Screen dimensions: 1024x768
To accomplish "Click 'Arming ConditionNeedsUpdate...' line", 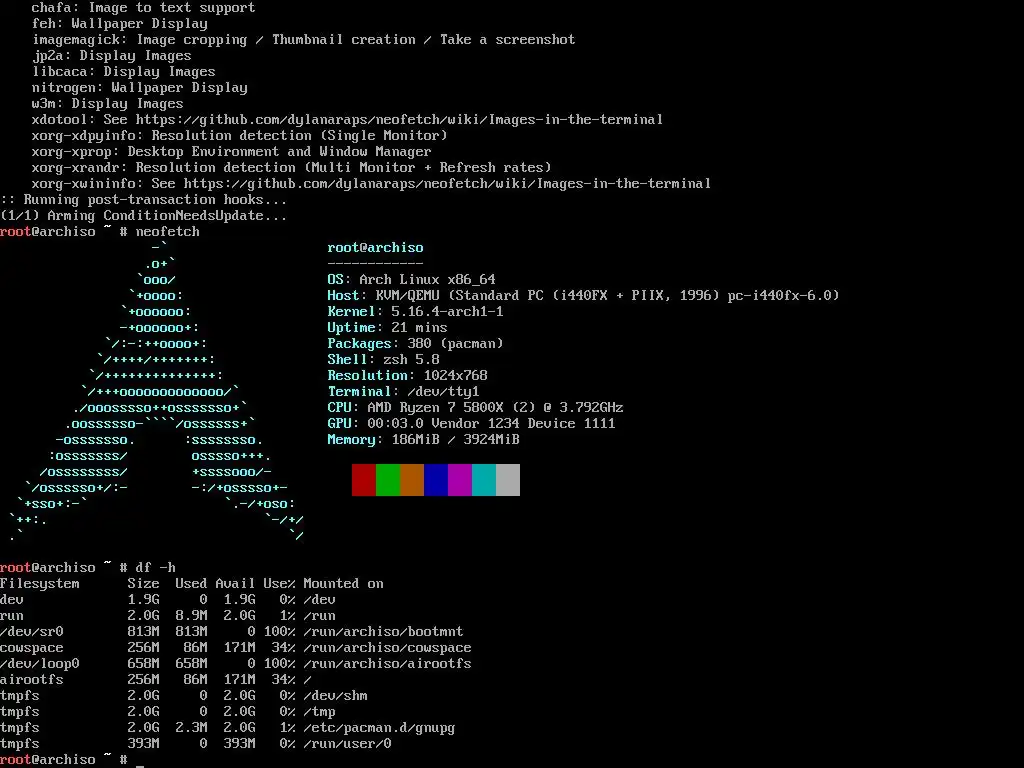I will [144, 216].
